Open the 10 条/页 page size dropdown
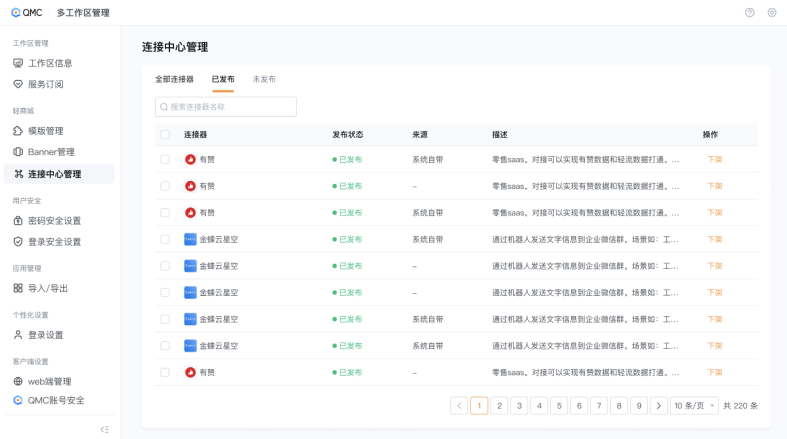 tap(694, 406)
